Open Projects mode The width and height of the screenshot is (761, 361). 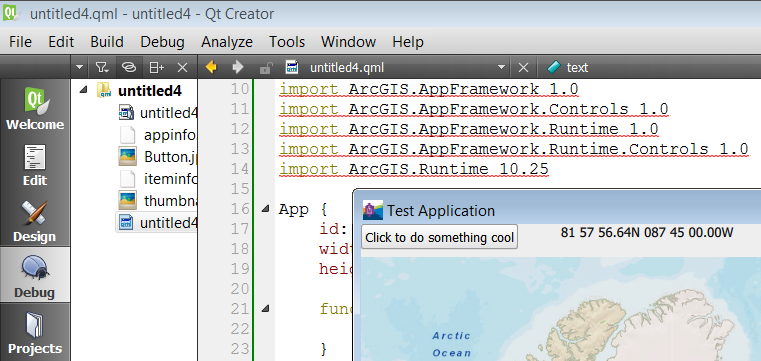pos(35,333)
